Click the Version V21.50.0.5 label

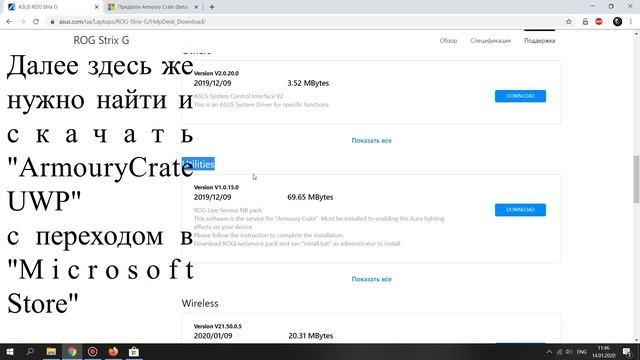click(218, 327)
